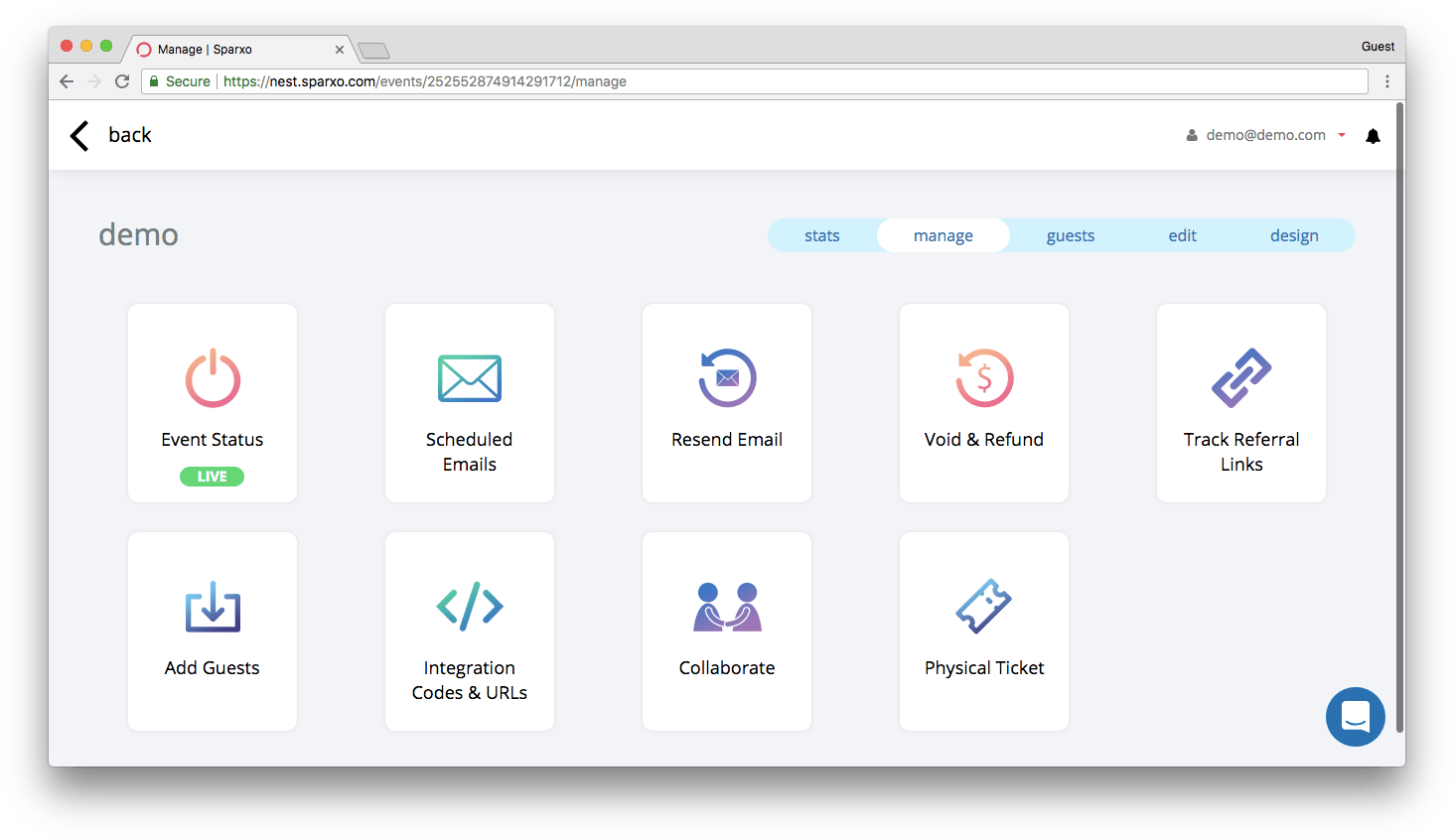1453x840 pixels.
Task: Click the 'Track Referral Links' label
Action: 1241,452
